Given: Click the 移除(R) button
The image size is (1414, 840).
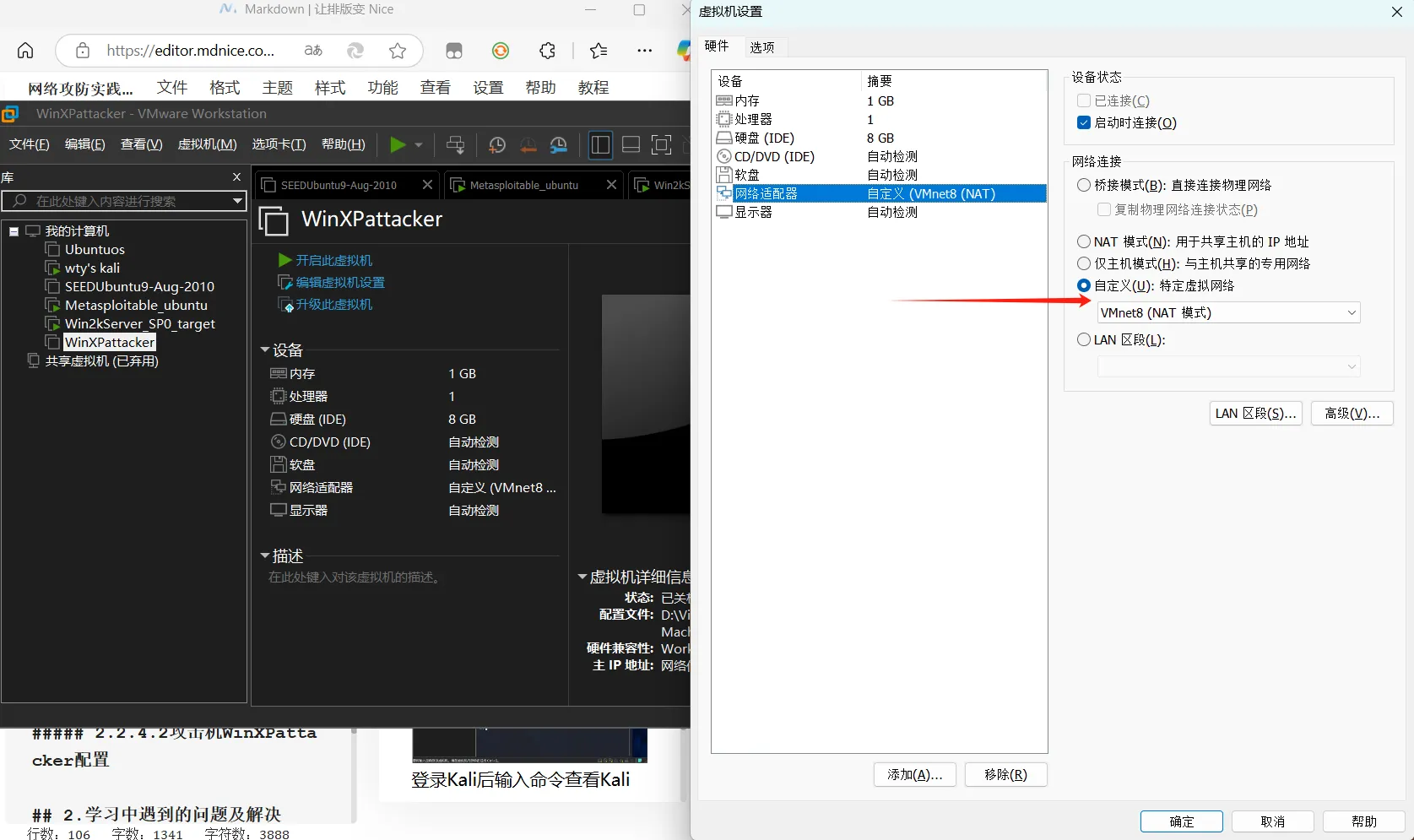Looking at the screenshot, I should click(x=1006, y=774).
